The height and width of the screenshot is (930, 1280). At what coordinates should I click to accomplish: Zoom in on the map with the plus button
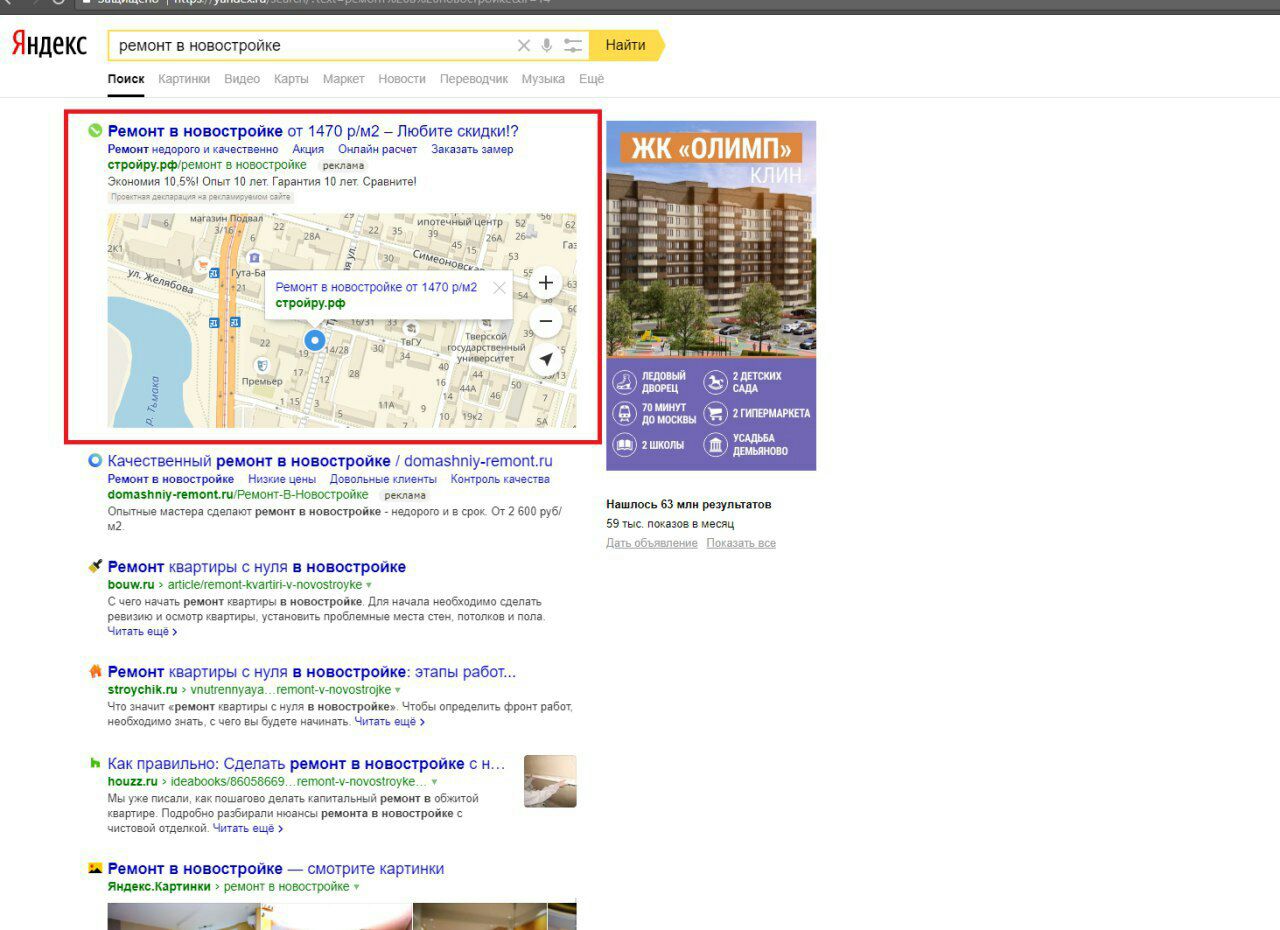(546, 283)
